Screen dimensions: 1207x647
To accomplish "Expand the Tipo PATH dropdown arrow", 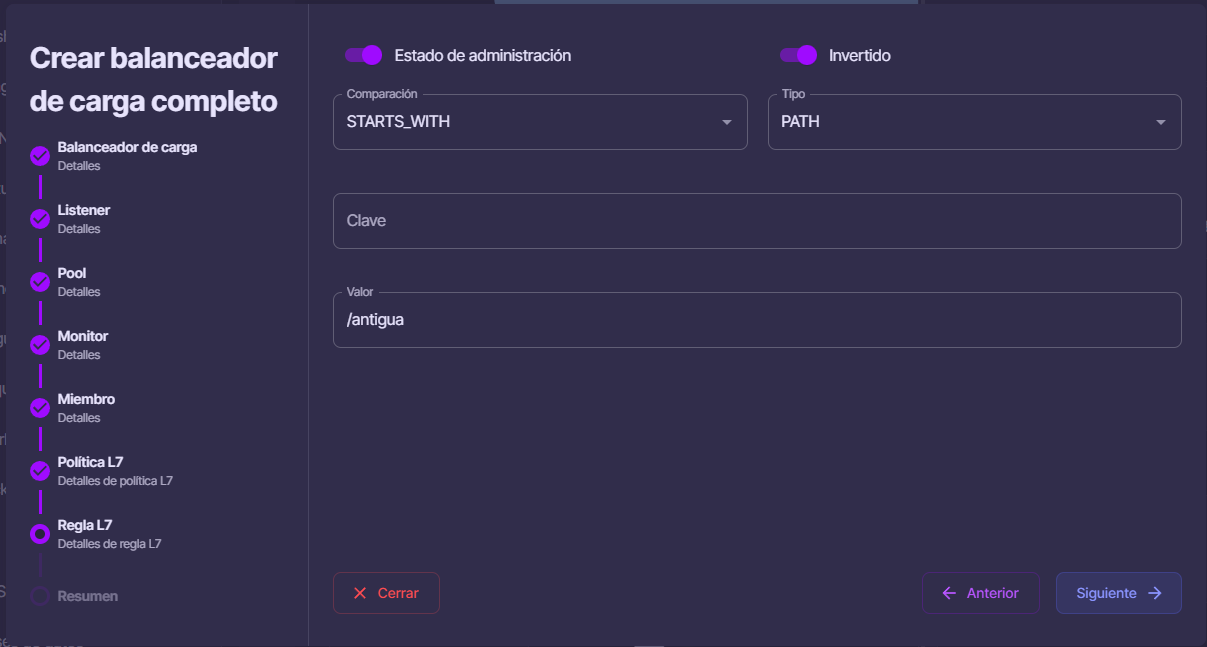I will tap(1161, 122).
